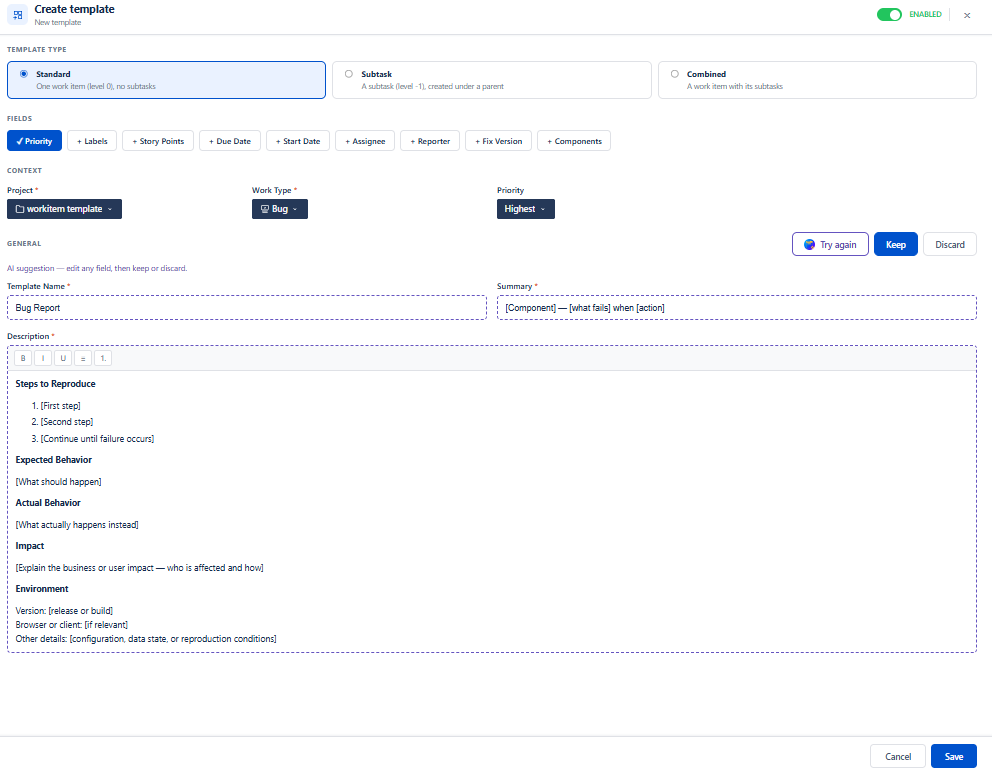
Task: Toggle the Italic formatting icon
Action: 43,358
